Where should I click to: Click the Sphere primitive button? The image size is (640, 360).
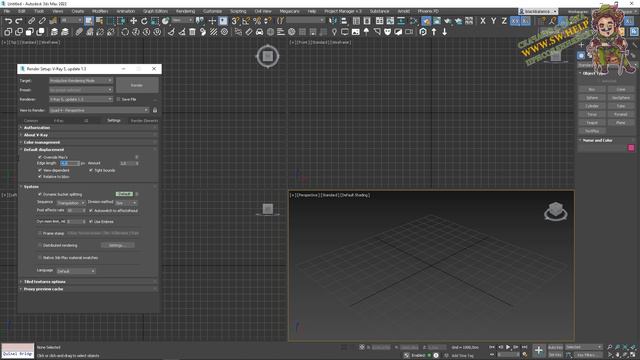[591, 98]
